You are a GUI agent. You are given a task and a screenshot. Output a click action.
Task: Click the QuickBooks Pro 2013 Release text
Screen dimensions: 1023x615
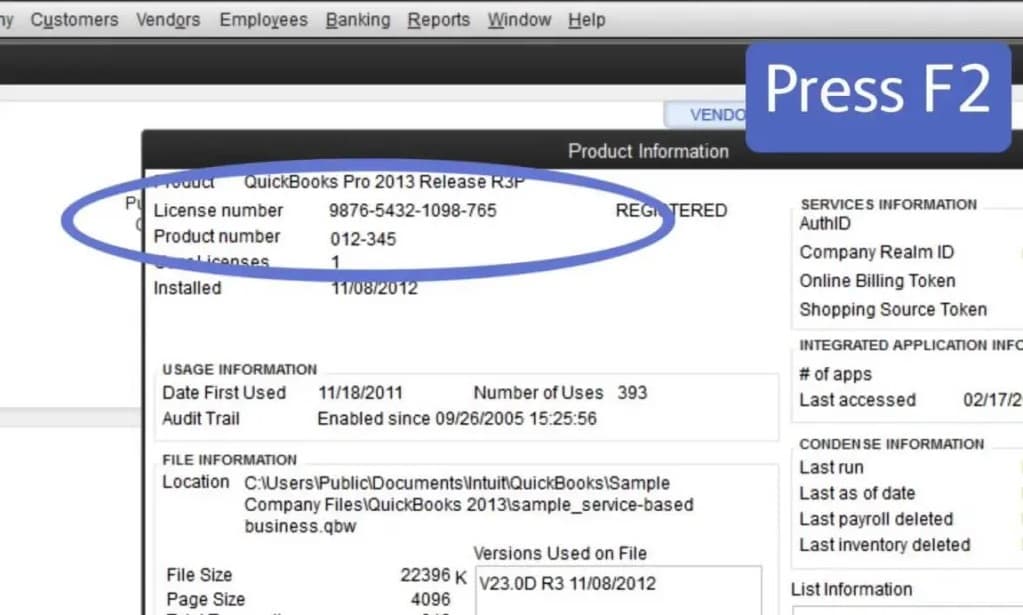point(384,182)
